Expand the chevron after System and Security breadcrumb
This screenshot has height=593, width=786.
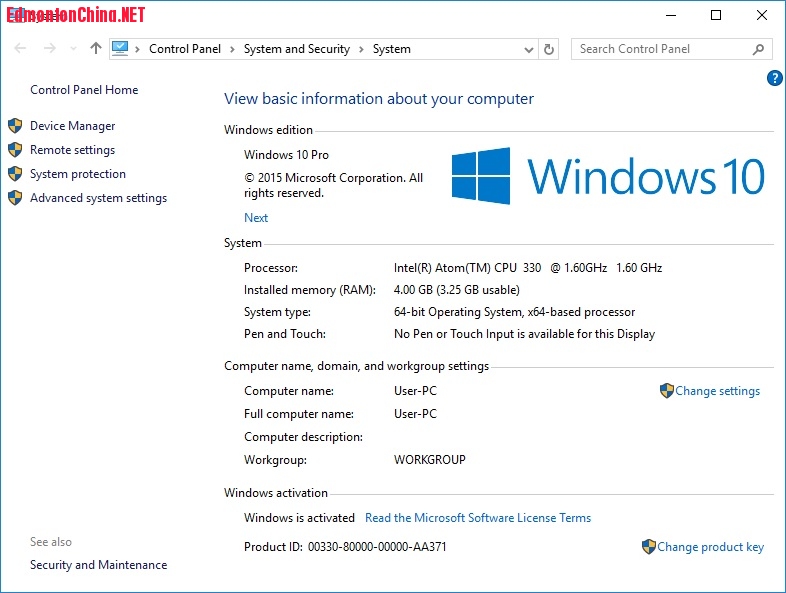tap(361, 49)
